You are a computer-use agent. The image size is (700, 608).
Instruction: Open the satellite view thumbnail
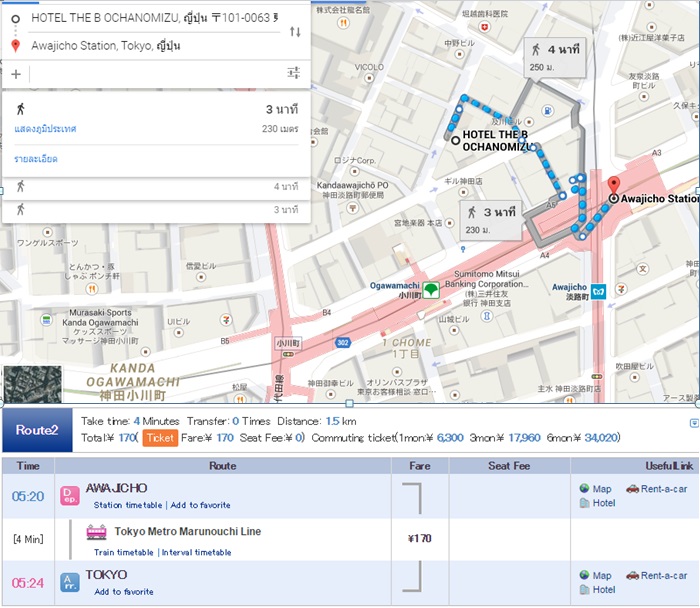click(33, 384)
